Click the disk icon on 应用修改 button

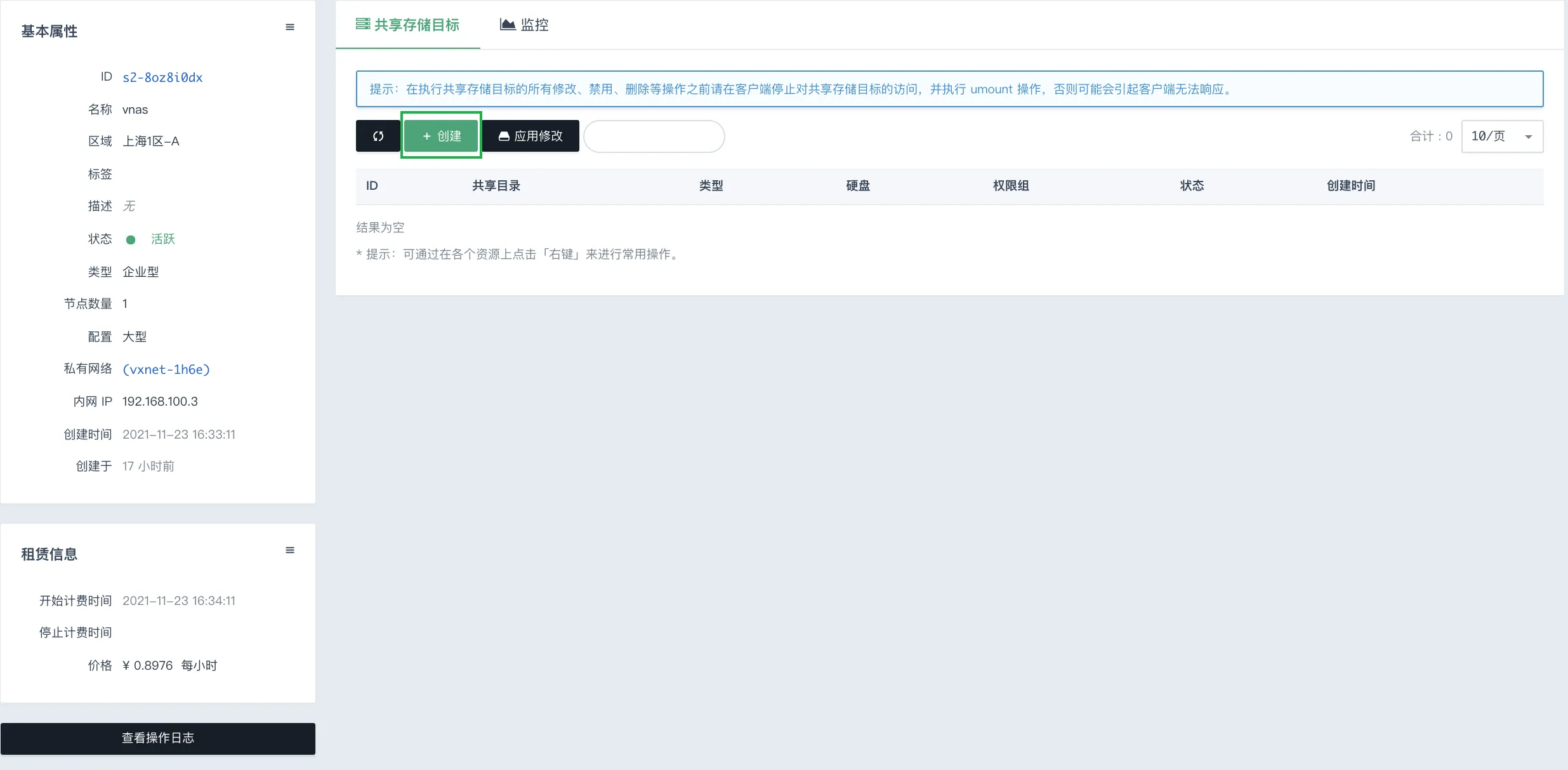pyautogui.click(x=504, y=136)
